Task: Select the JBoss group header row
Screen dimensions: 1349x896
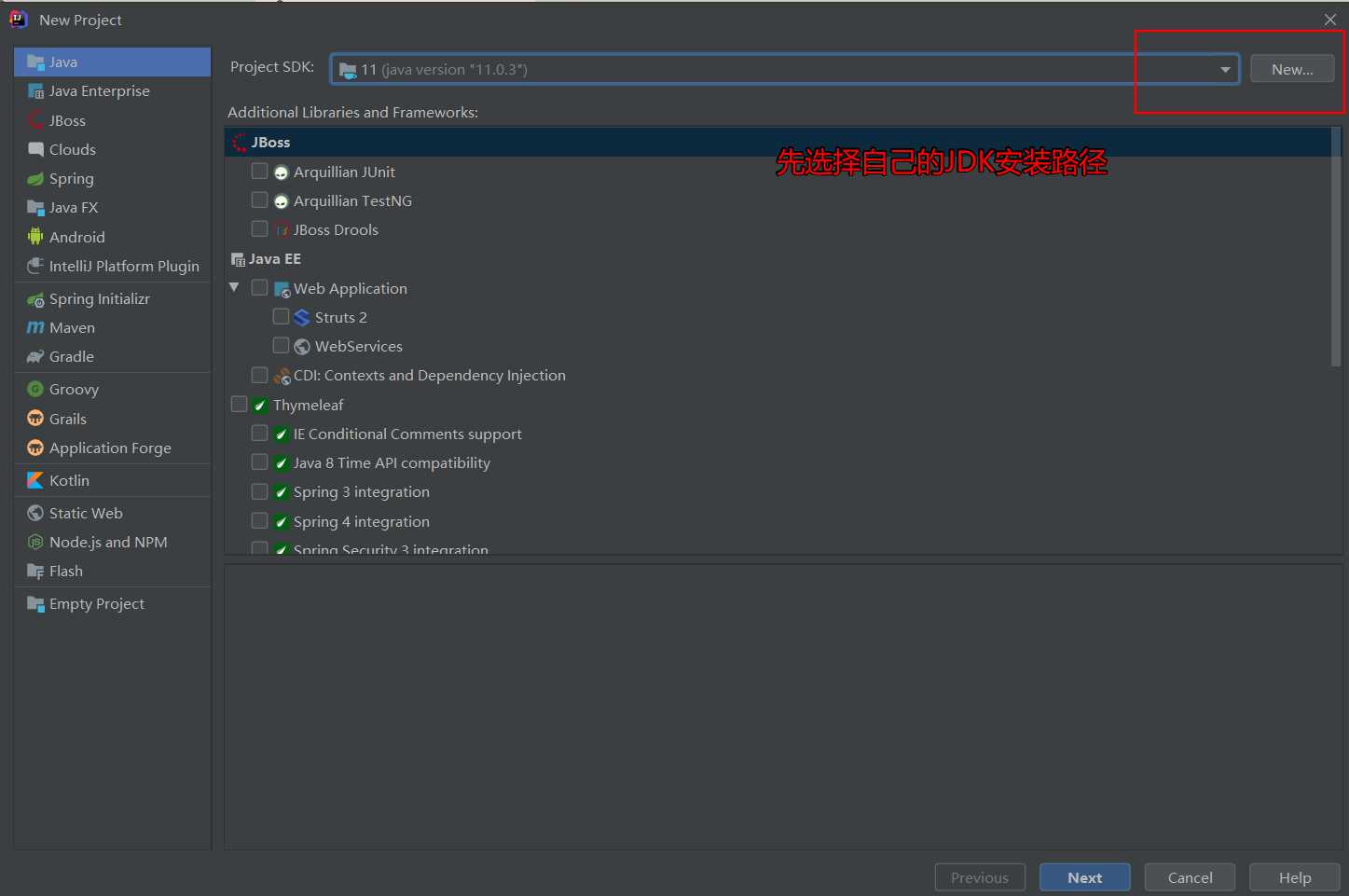Action: [x=778, y=143]
